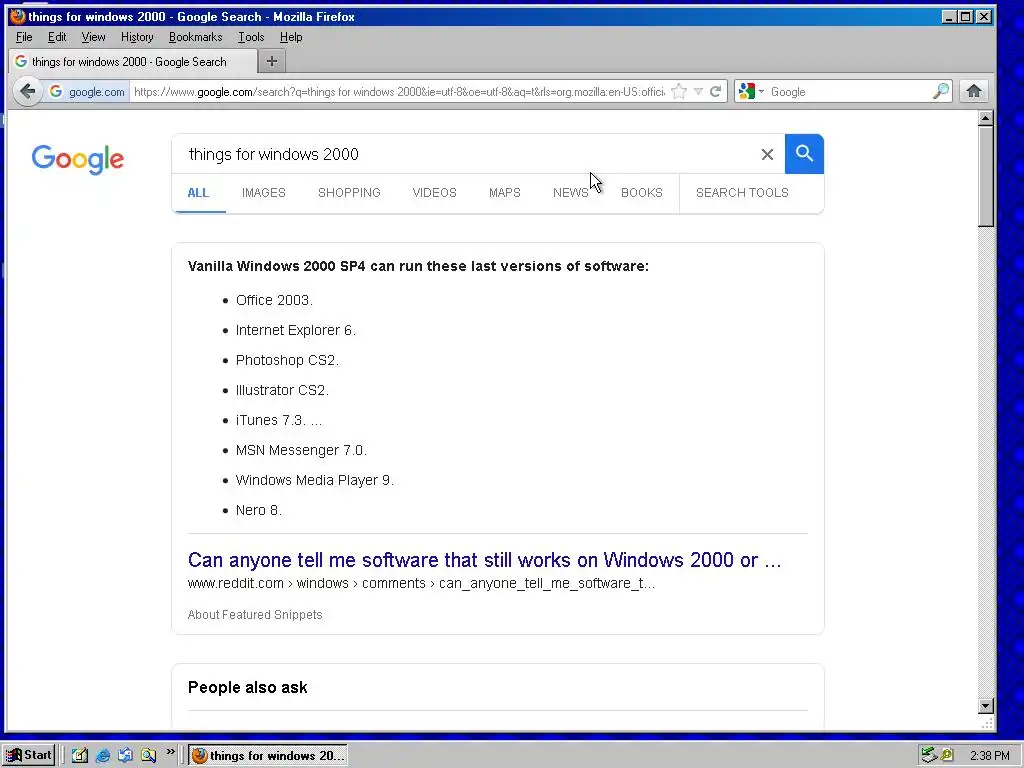Show URL history dropdown arrow
This screenshot has height=768, width=1024.
pos(698,91)
